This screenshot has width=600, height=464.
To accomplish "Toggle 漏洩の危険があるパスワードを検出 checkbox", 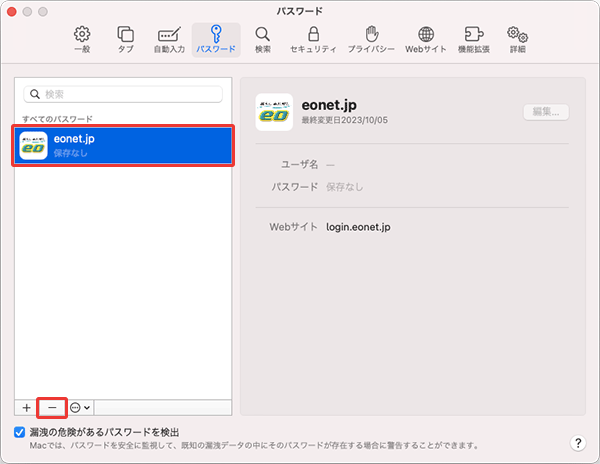I will (21, 432).
